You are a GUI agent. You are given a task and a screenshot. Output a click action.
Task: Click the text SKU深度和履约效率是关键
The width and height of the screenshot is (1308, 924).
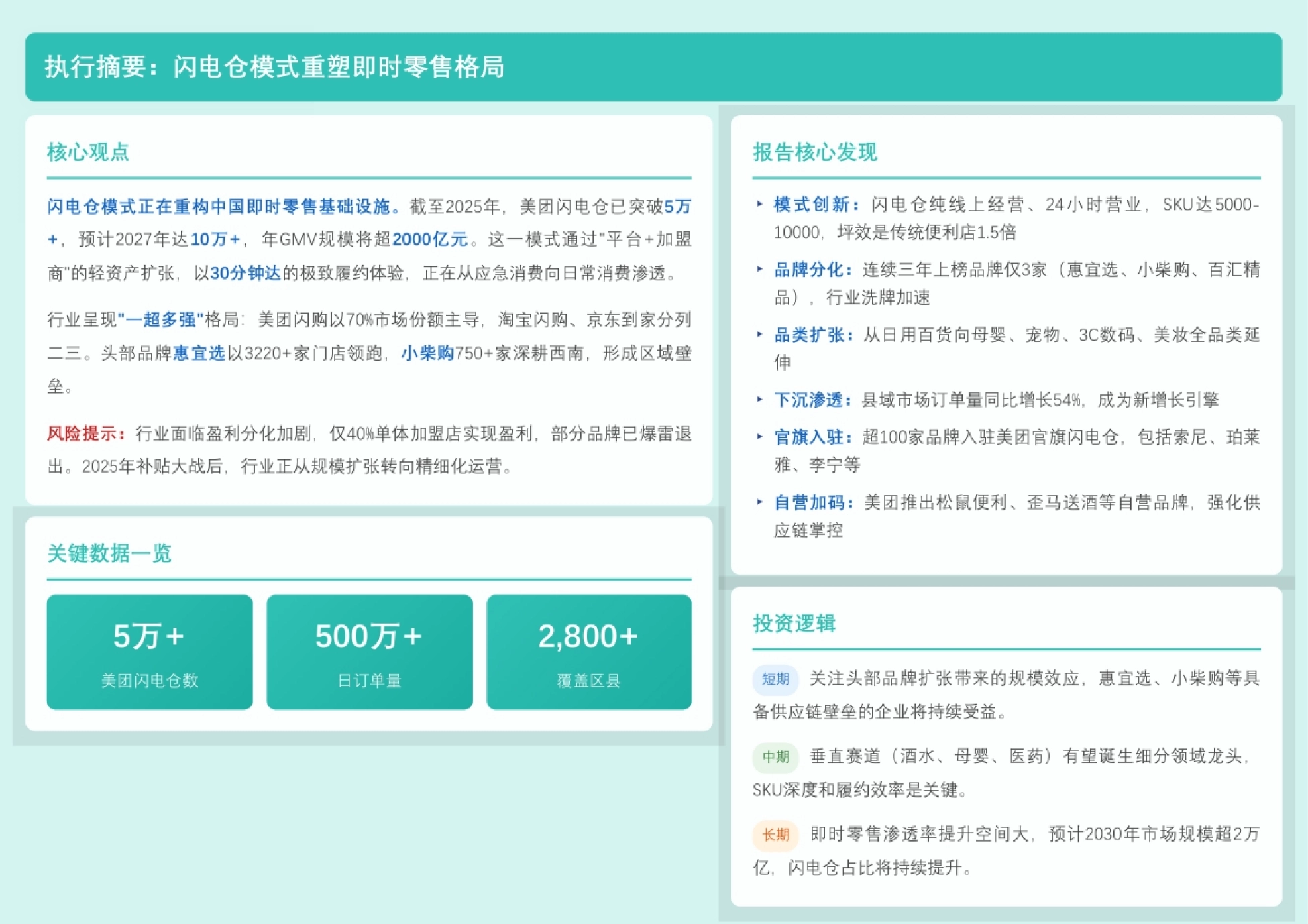coord(855,790)
